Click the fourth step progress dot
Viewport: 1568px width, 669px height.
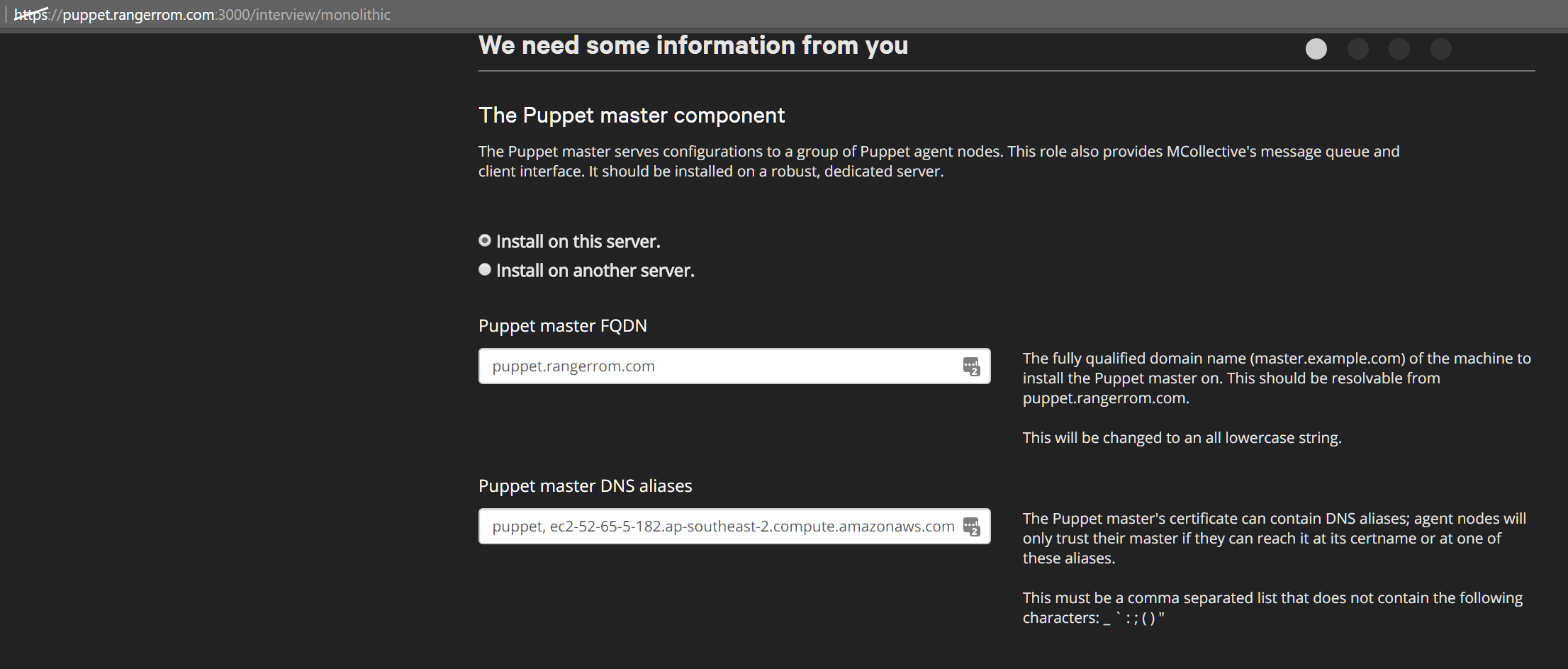[1440, 49]
